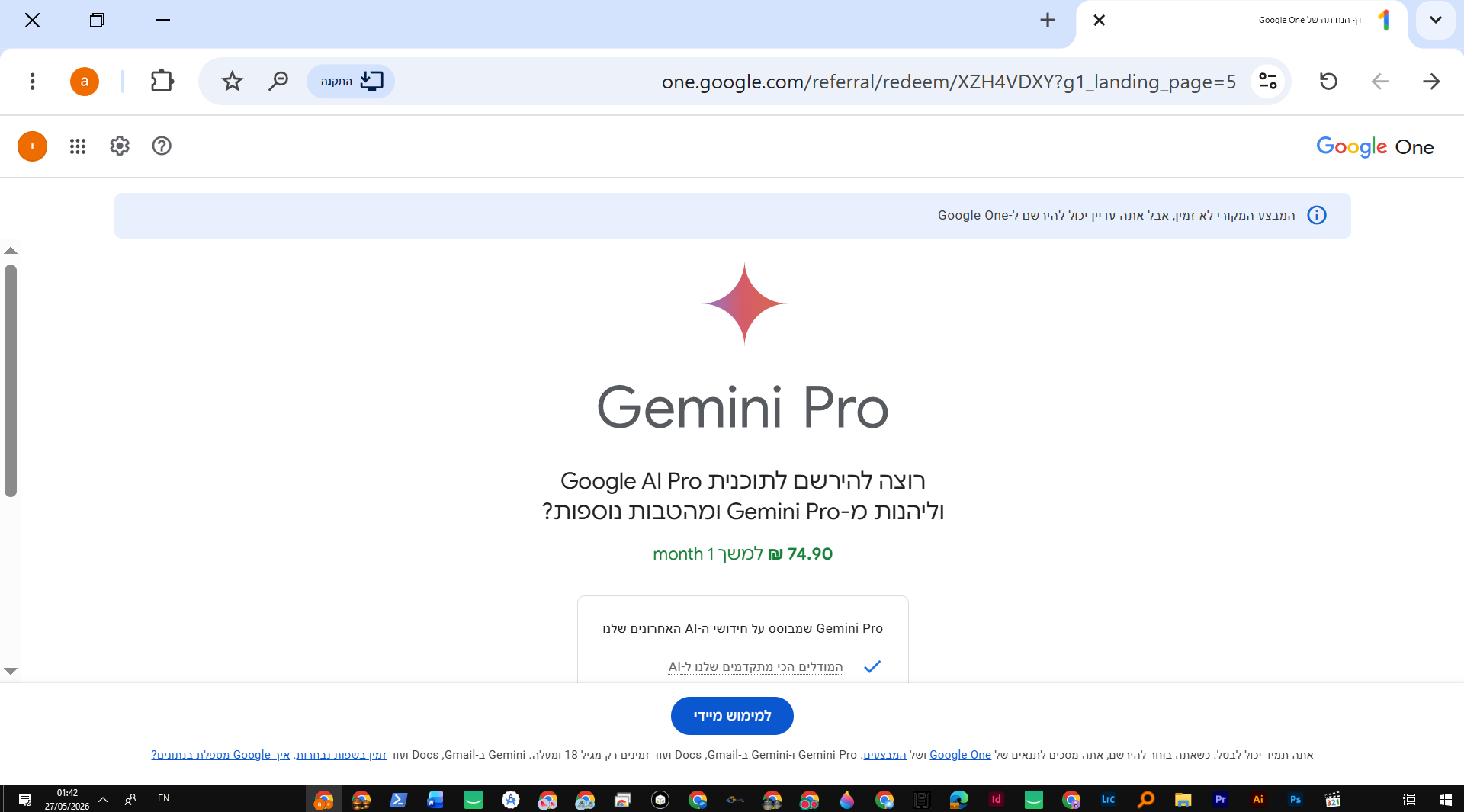Click the ₪ 74.90 price text
The image size is (1464, 812).
(x=801, y=554)
